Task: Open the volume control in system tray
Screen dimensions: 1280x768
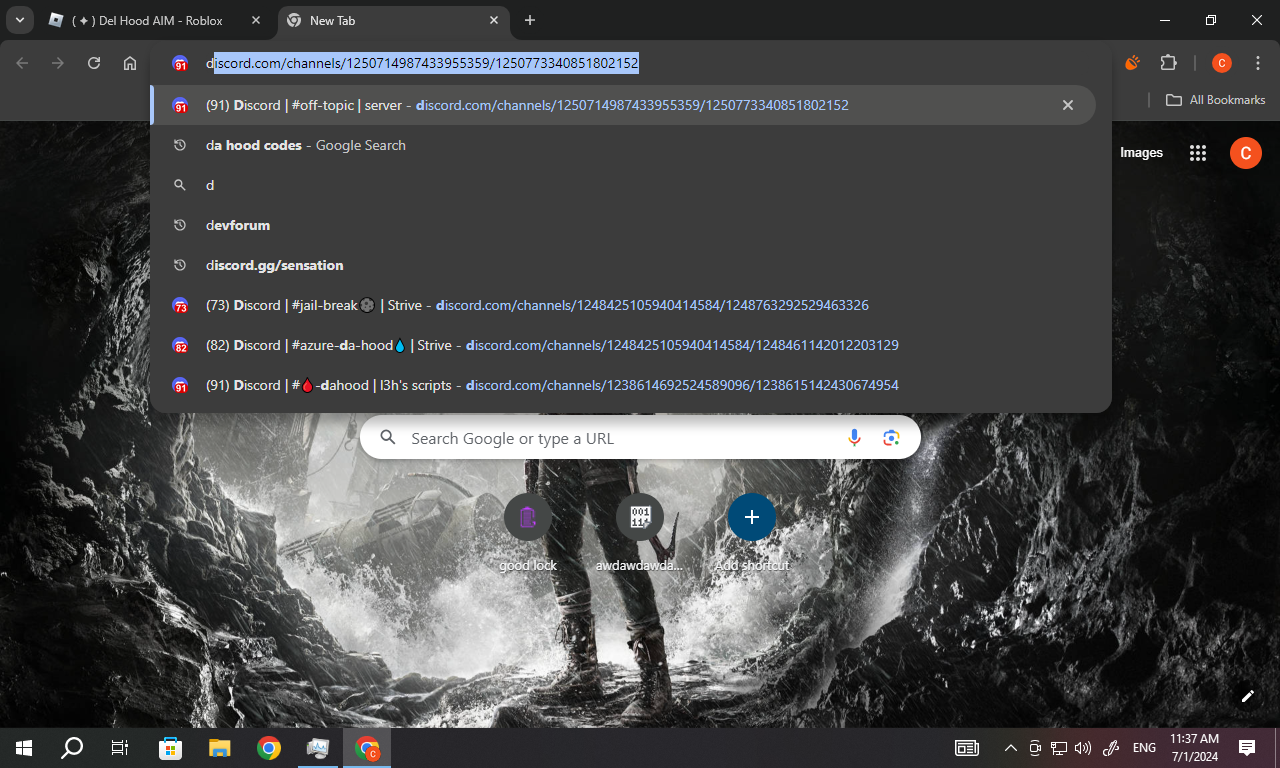Action: click(1084, 748)
